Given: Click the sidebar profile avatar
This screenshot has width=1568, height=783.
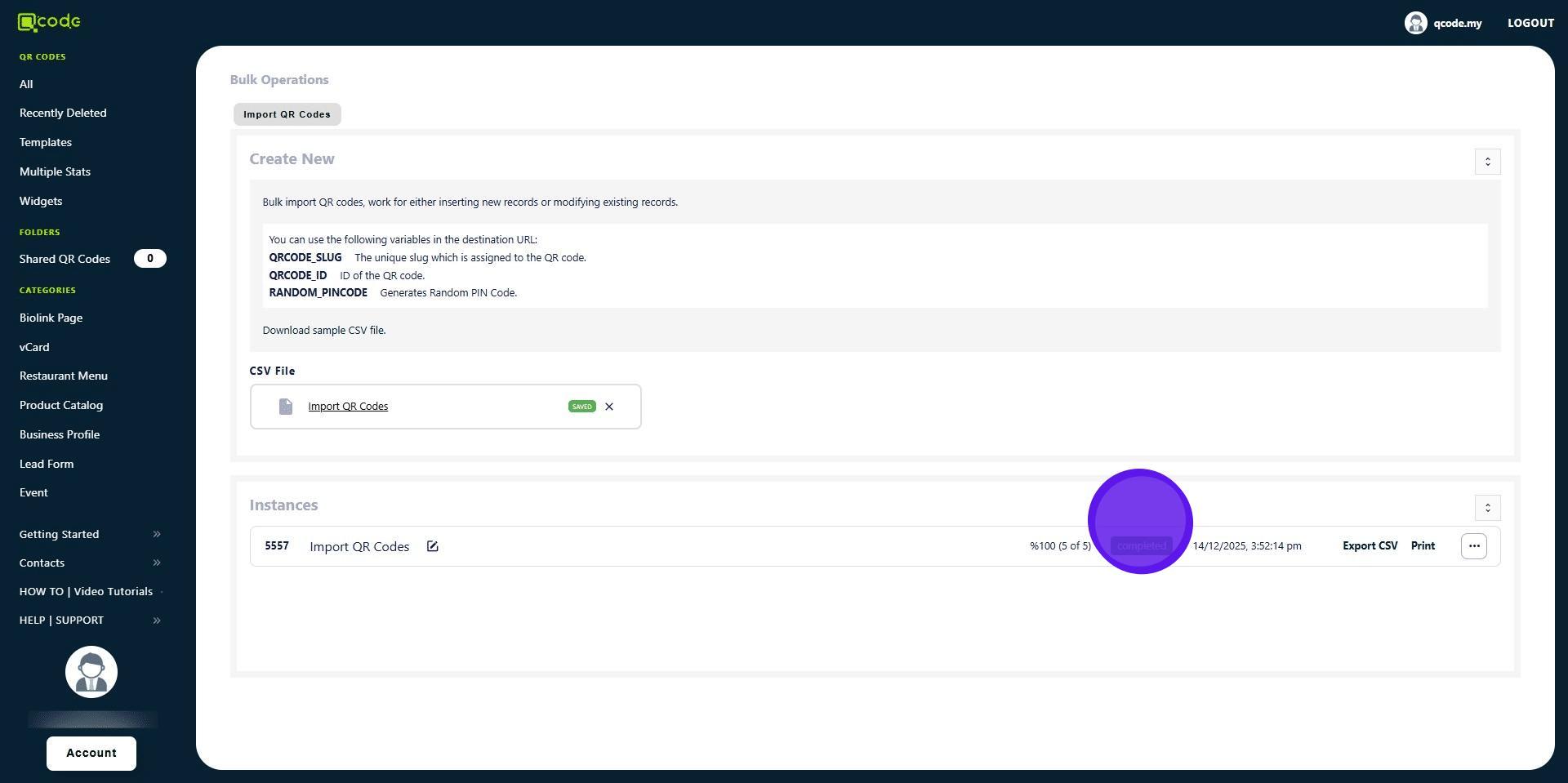Looking at the screenshot, I should 91,672.
